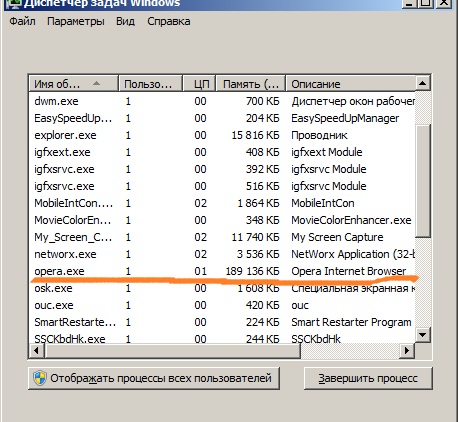Image resolution: width=458 pixels, height=422 pixels.
Task: Click the Завершить процесс button
Action: [x=368, y=378]
